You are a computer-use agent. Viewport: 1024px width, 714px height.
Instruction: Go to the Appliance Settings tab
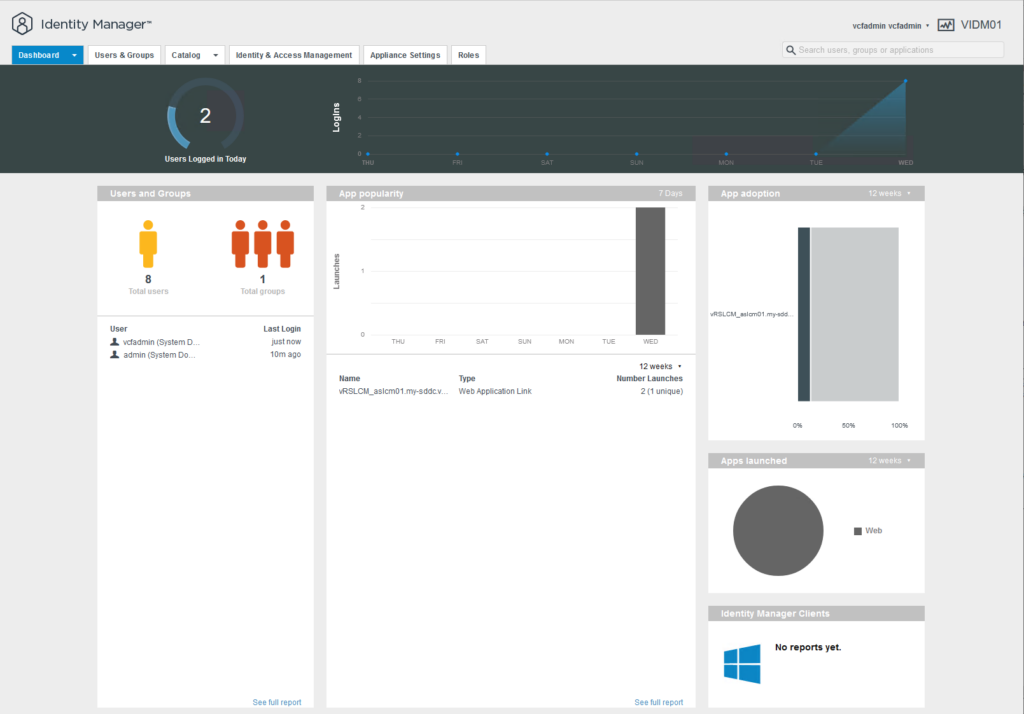405,55
